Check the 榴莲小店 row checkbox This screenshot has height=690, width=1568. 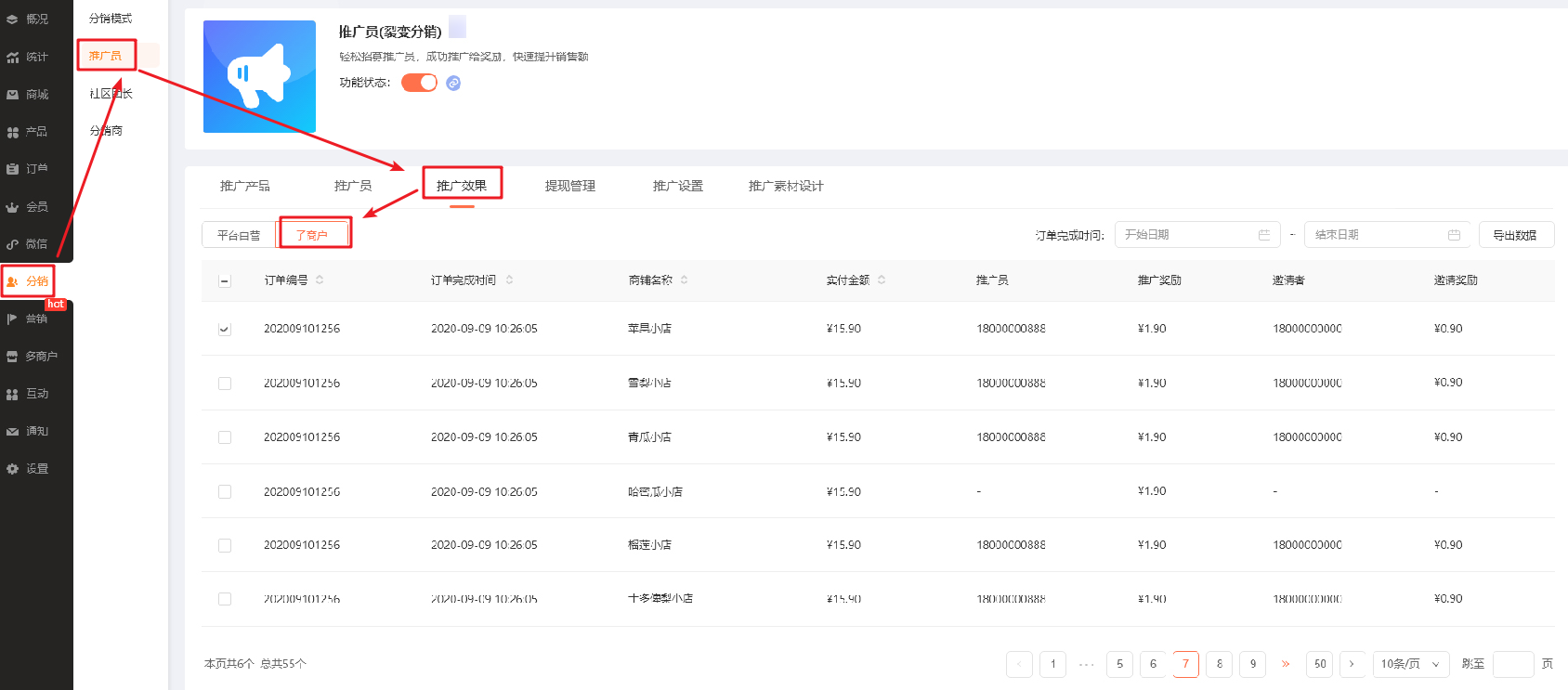tap(225, 545)
